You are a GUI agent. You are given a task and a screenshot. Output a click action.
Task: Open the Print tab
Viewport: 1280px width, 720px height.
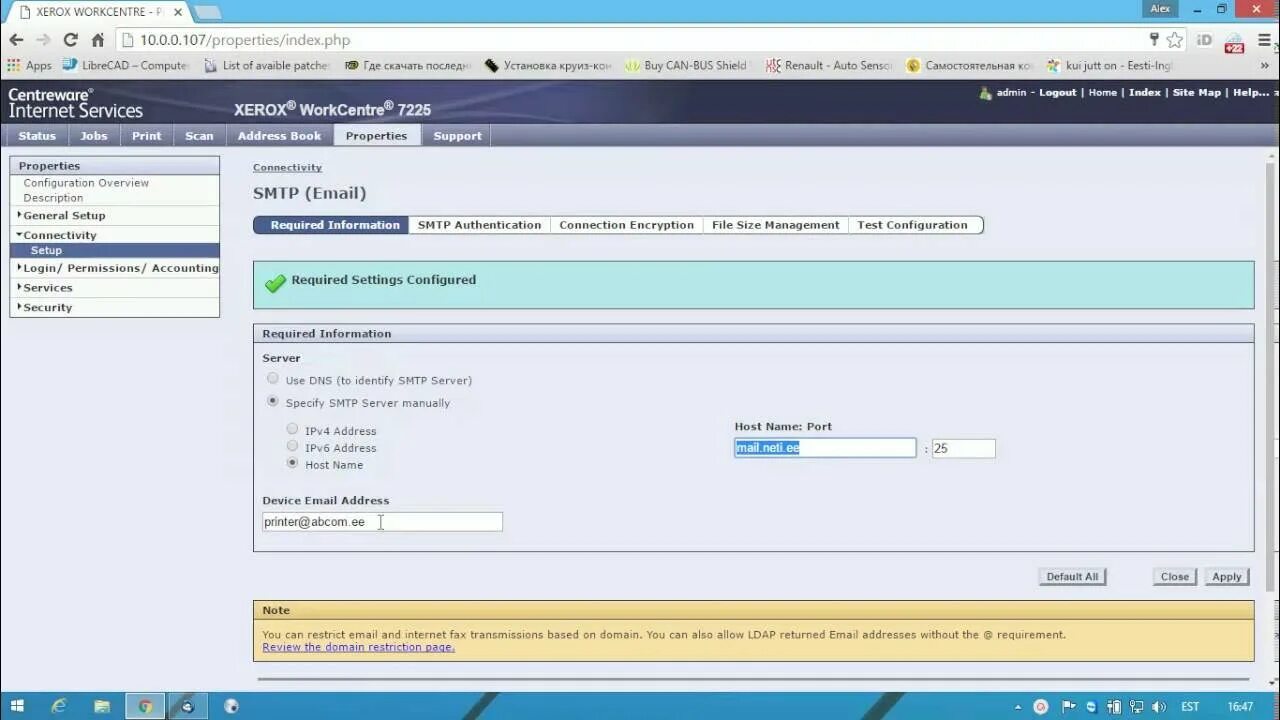(147, 136)
